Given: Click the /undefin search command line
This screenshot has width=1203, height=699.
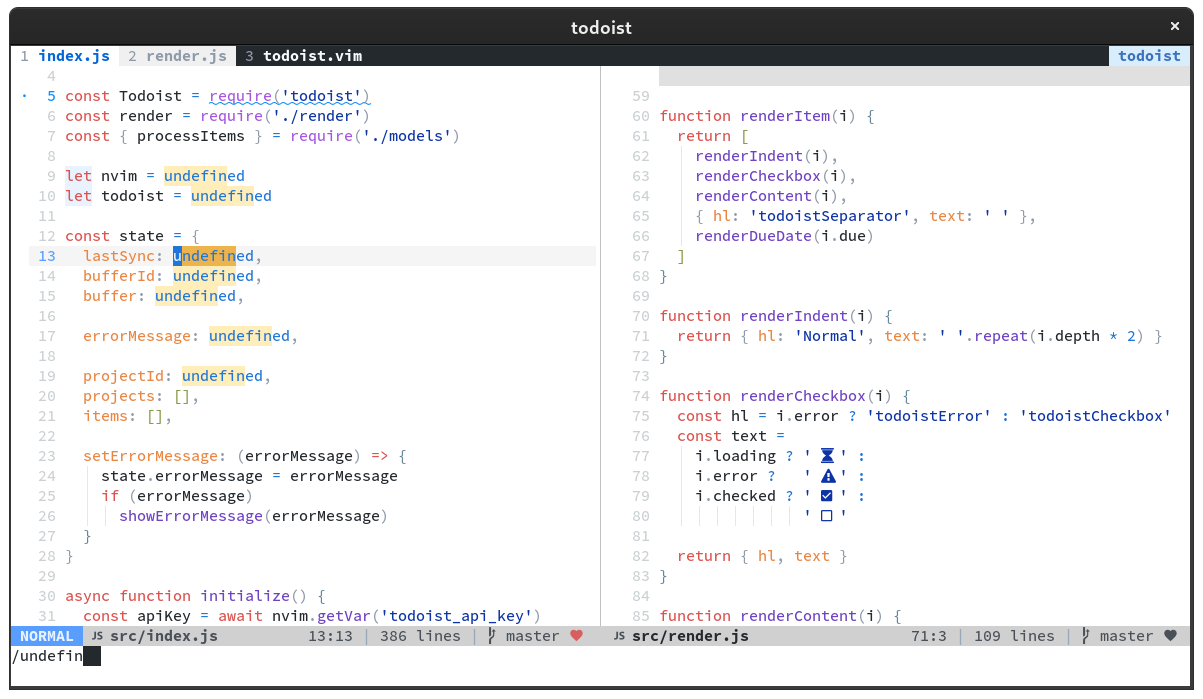Looking at the screenshot, I should [47, 656].
